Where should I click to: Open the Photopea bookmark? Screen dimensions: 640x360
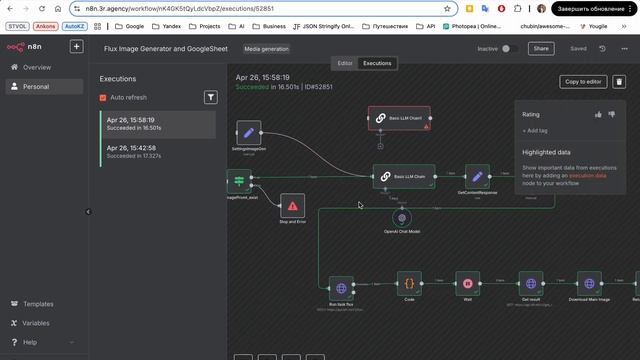pos(472,26)
